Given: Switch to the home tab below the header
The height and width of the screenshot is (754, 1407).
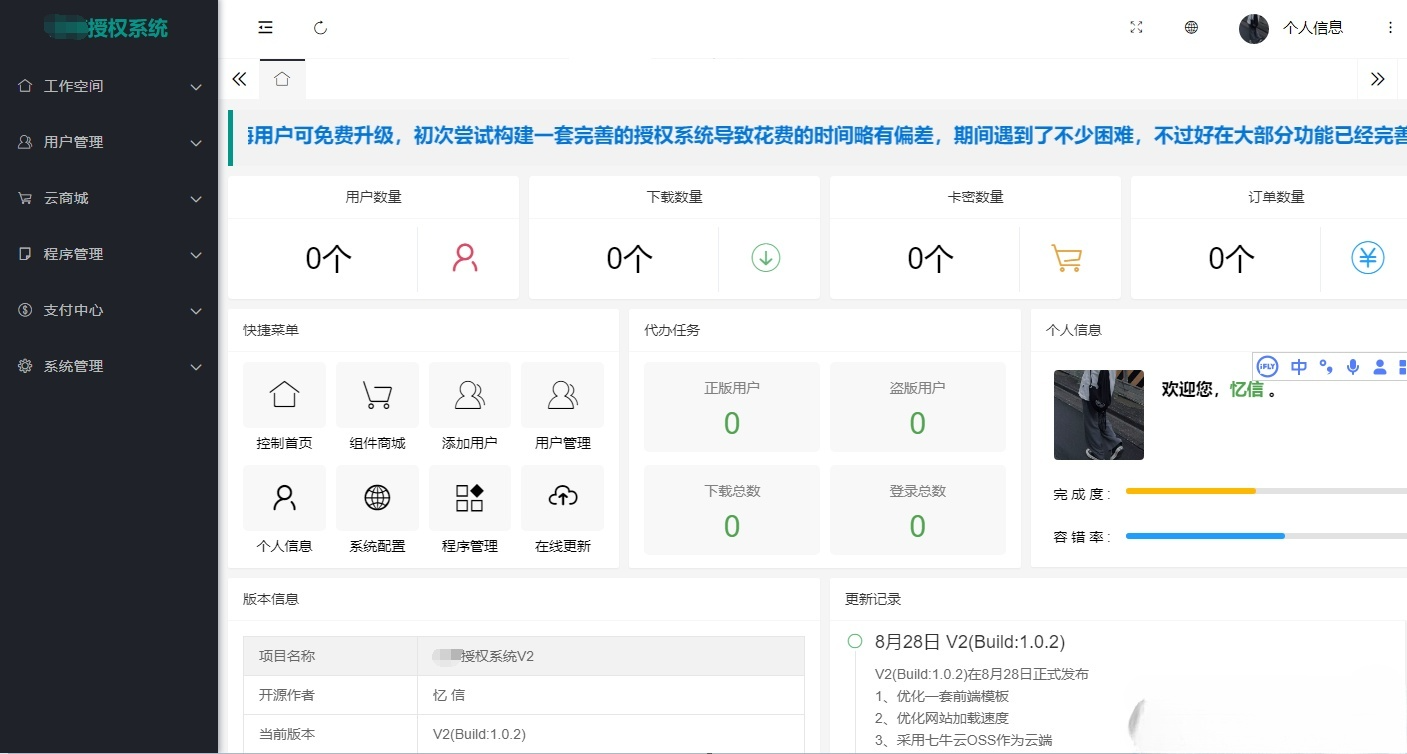Looking at the screenshot, I should (x=282, y=79).
